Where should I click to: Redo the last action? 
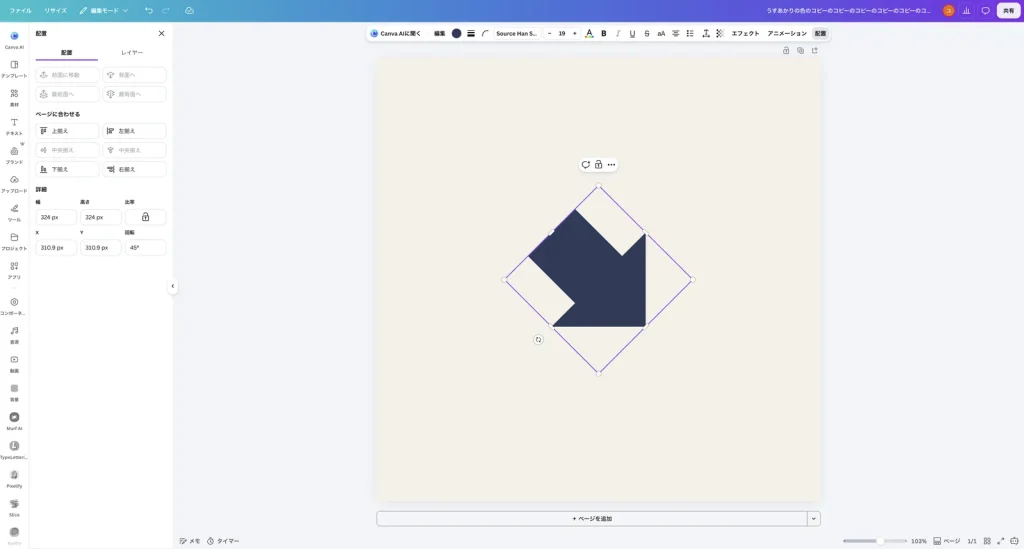point(166,10)
